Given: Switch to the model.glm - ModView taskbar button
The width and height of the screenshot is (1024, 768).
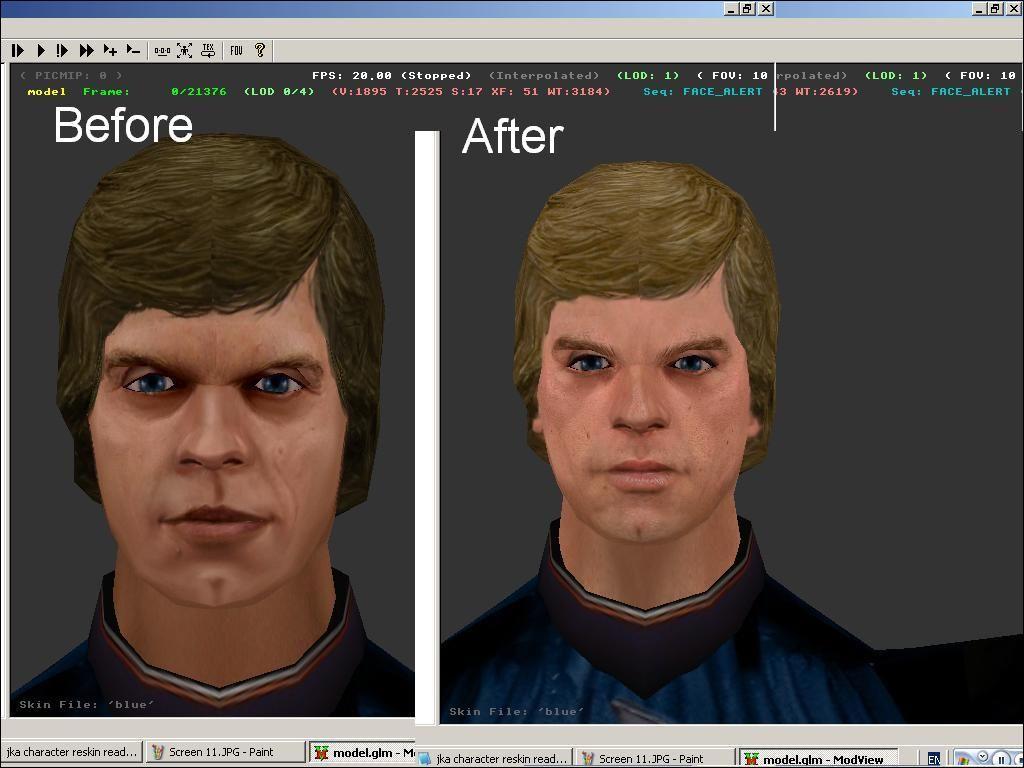Looking at the screenshot, I should [x=816, y=759].
